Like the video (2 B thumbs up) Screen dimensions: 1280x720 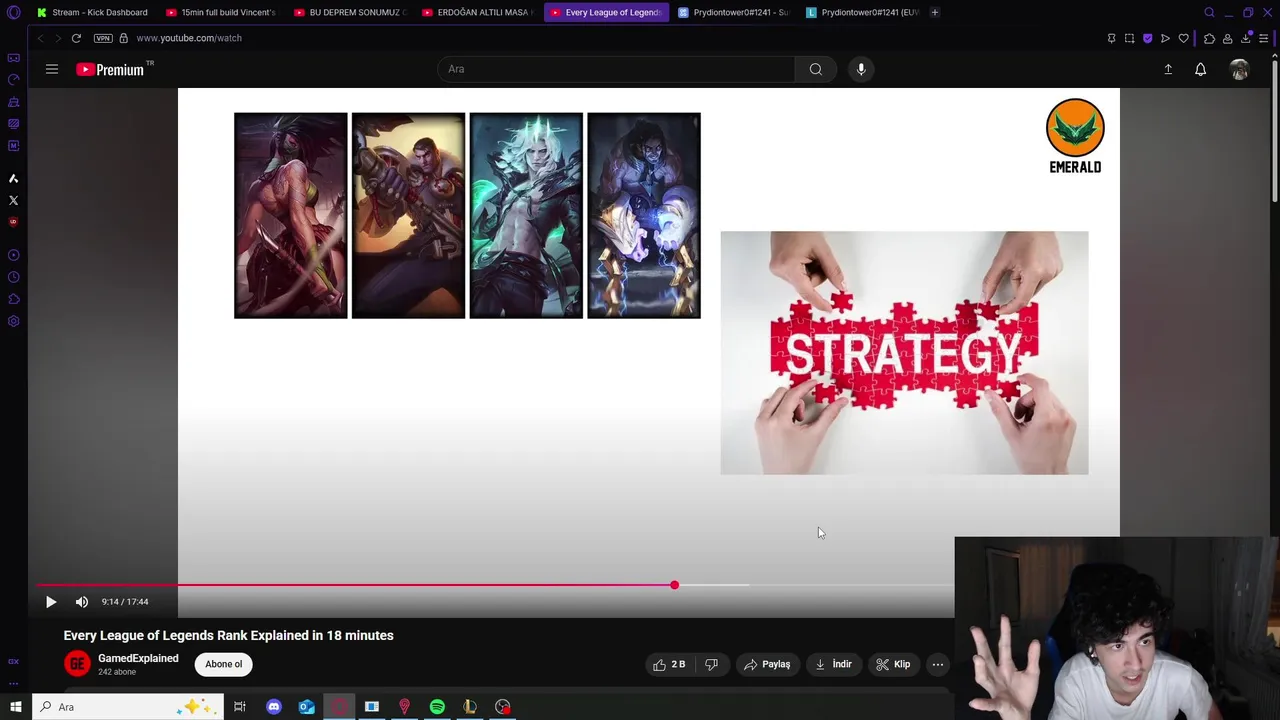[x=669, y=664]
